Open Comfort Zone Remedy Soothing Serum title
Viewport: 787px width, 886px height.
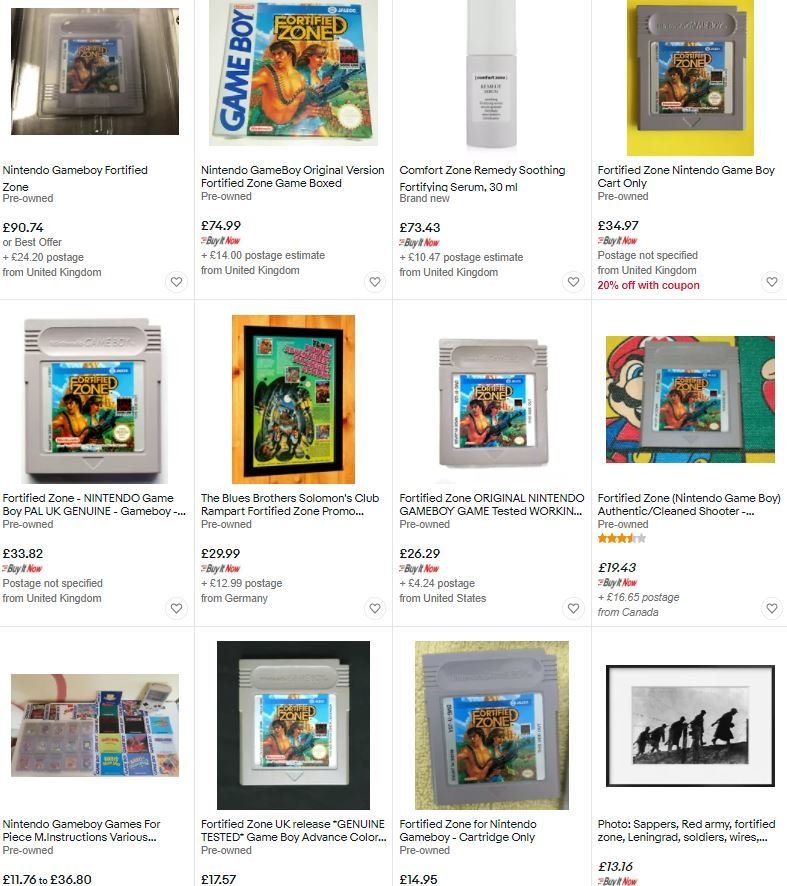[x=482, y=178]
